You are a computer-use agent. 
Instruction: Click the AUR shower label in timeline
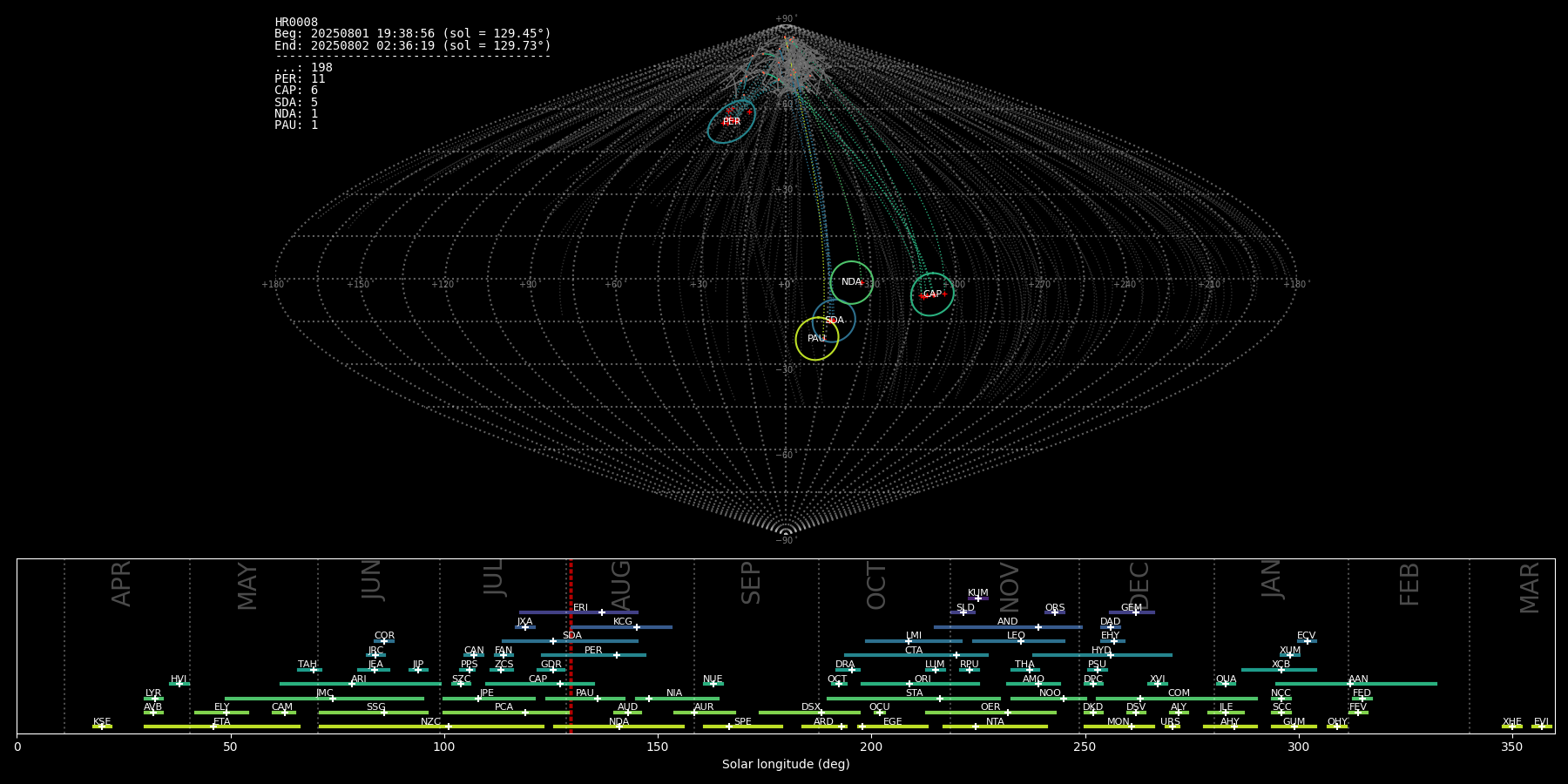[x=704, y=707]
